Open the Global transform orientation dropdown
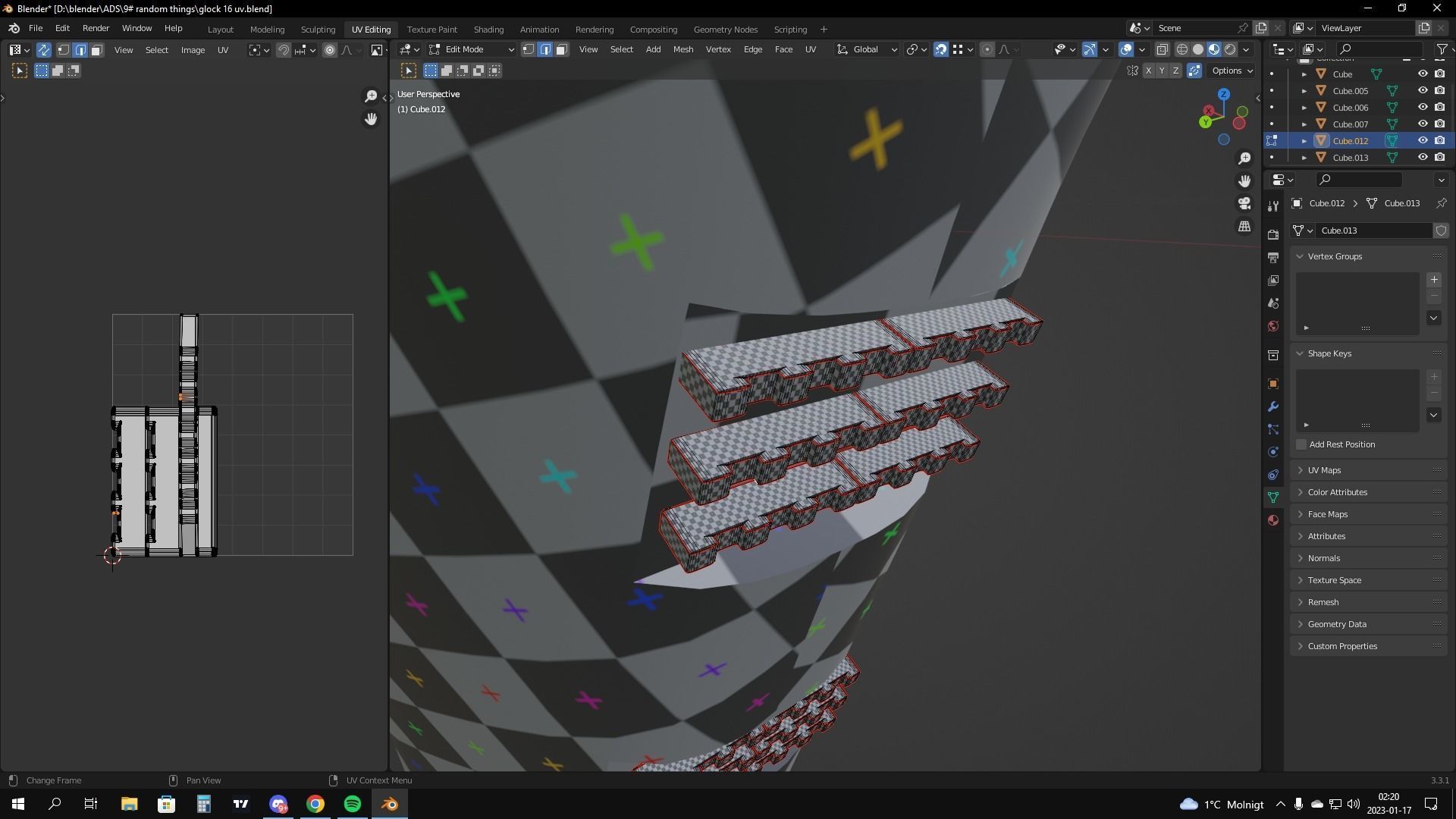 868,50
